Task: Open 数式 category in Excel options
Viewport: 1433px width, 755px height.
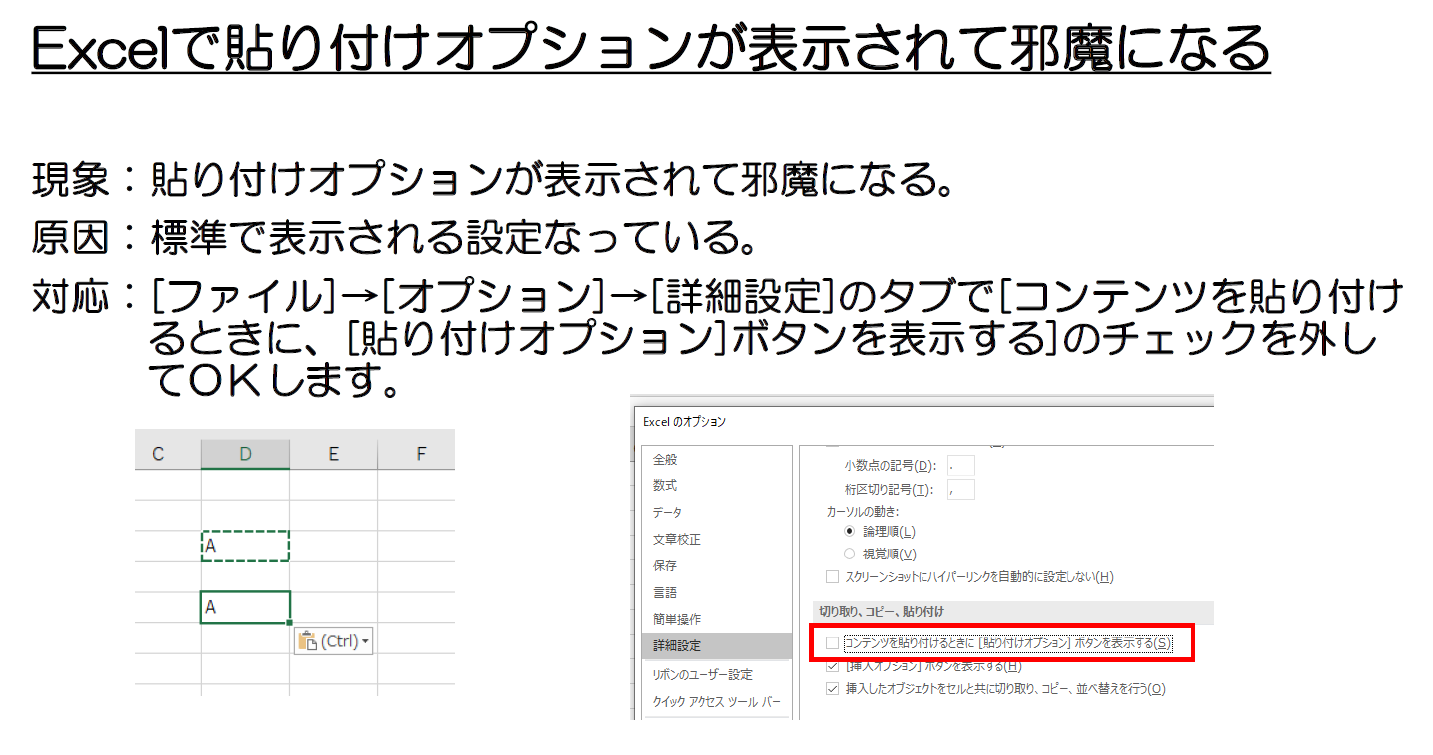Action: 716,486
